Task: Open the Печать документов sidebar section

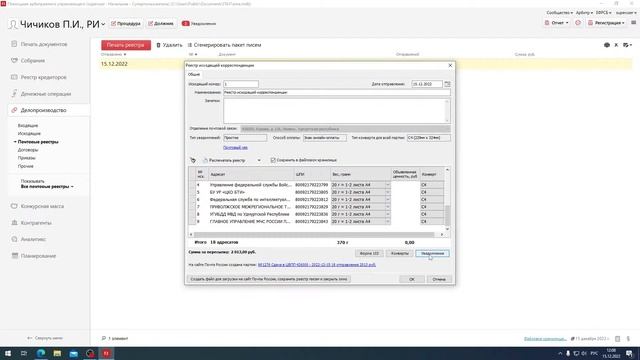Action: 44,44
